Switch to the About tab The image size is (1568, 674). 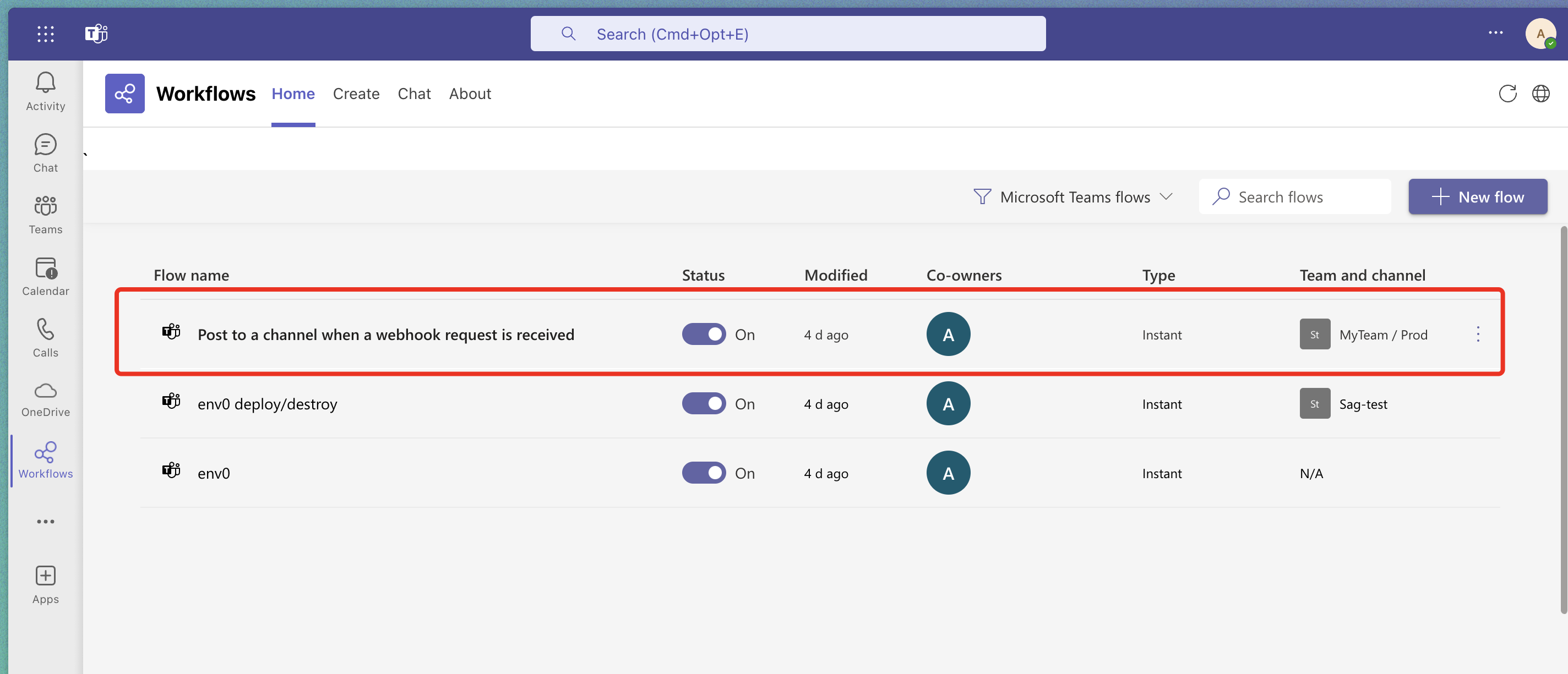[470, 94]
